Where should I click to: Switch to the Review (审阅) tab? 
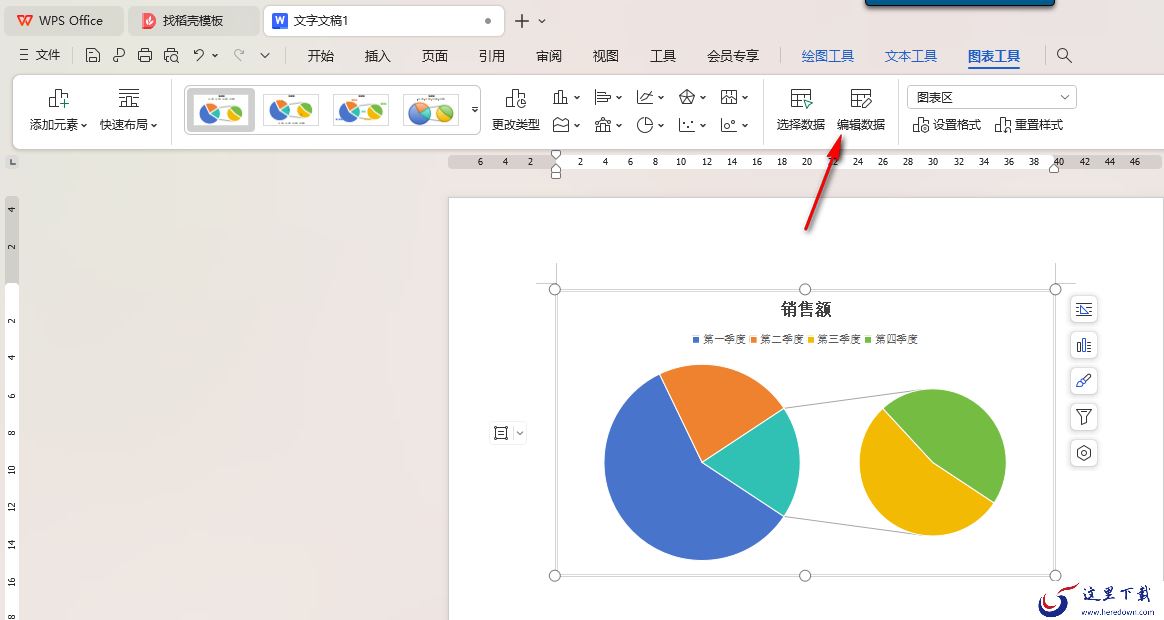tap(549, 56)
